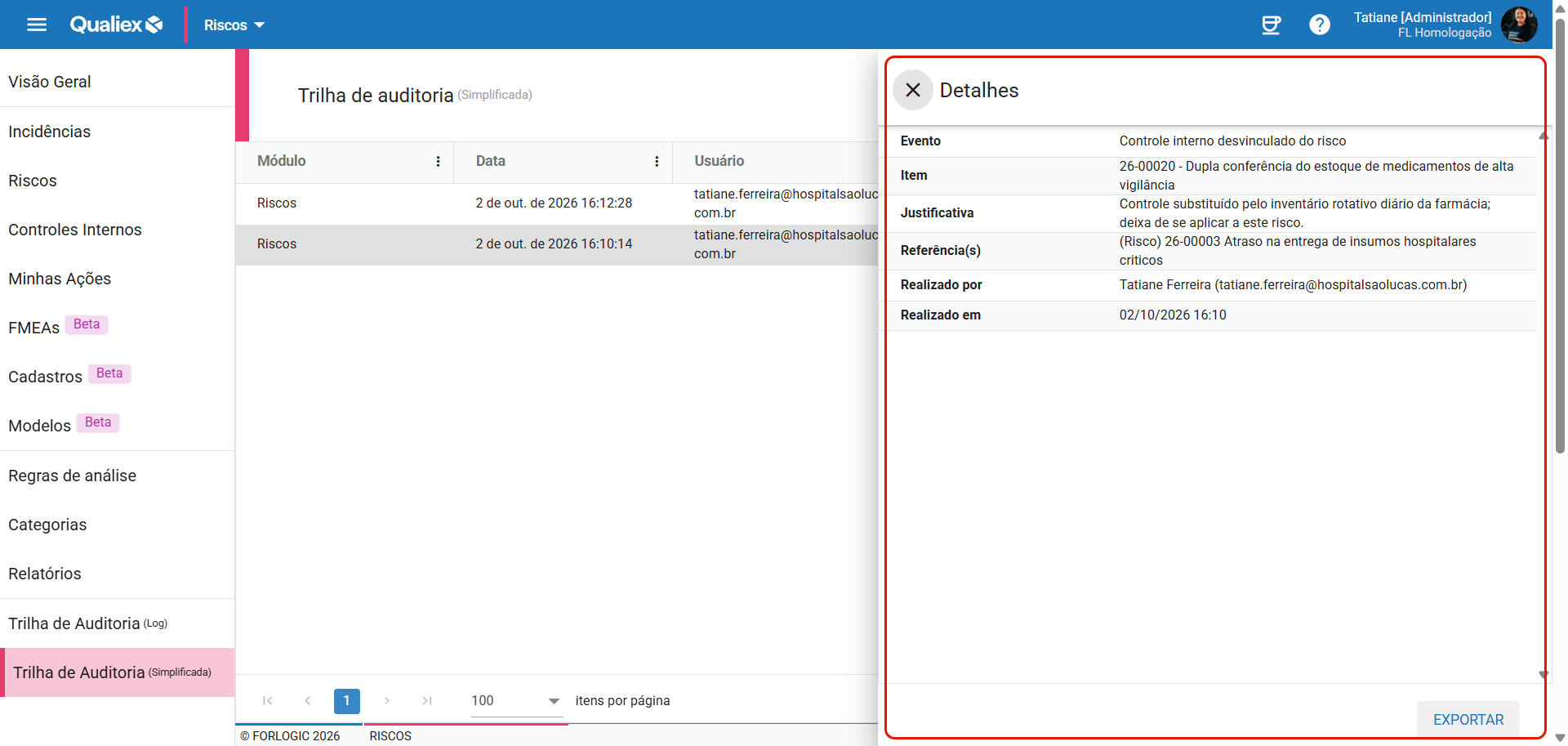Open Data column options menu
Viewport: 1568px width, 746px height.
coord(657,162)
